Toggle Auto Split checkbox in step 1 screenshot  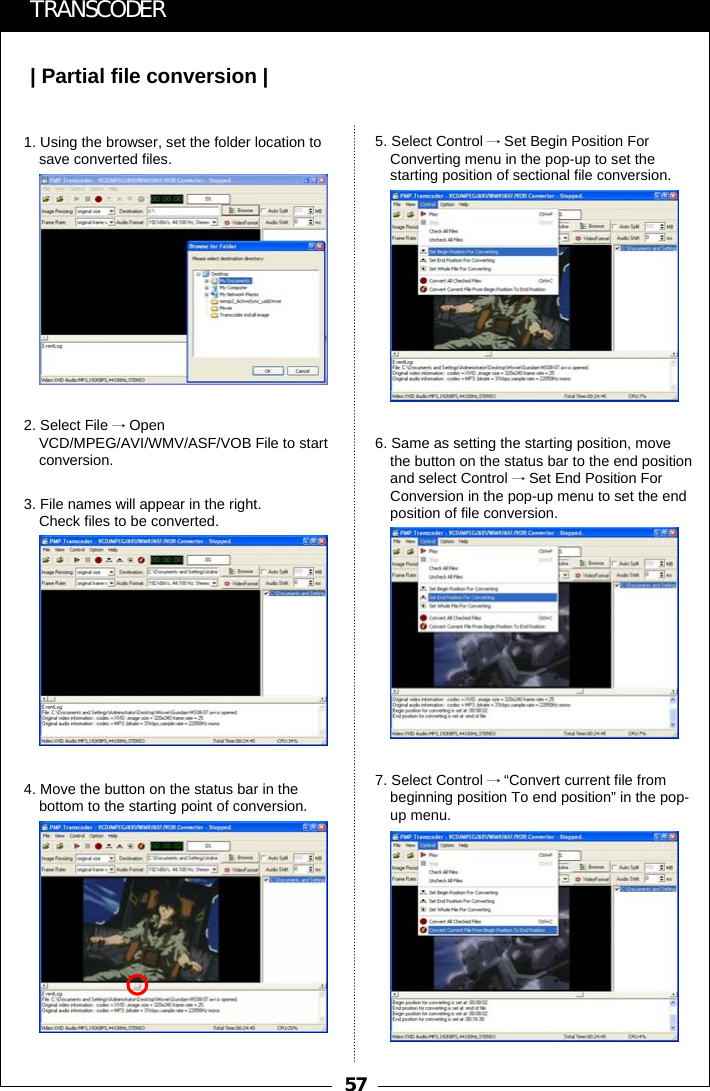point(263,211)
